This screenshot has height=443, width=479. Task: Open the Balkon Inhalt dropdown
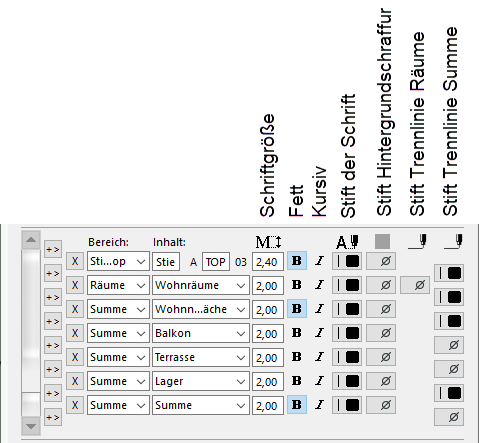201,334
